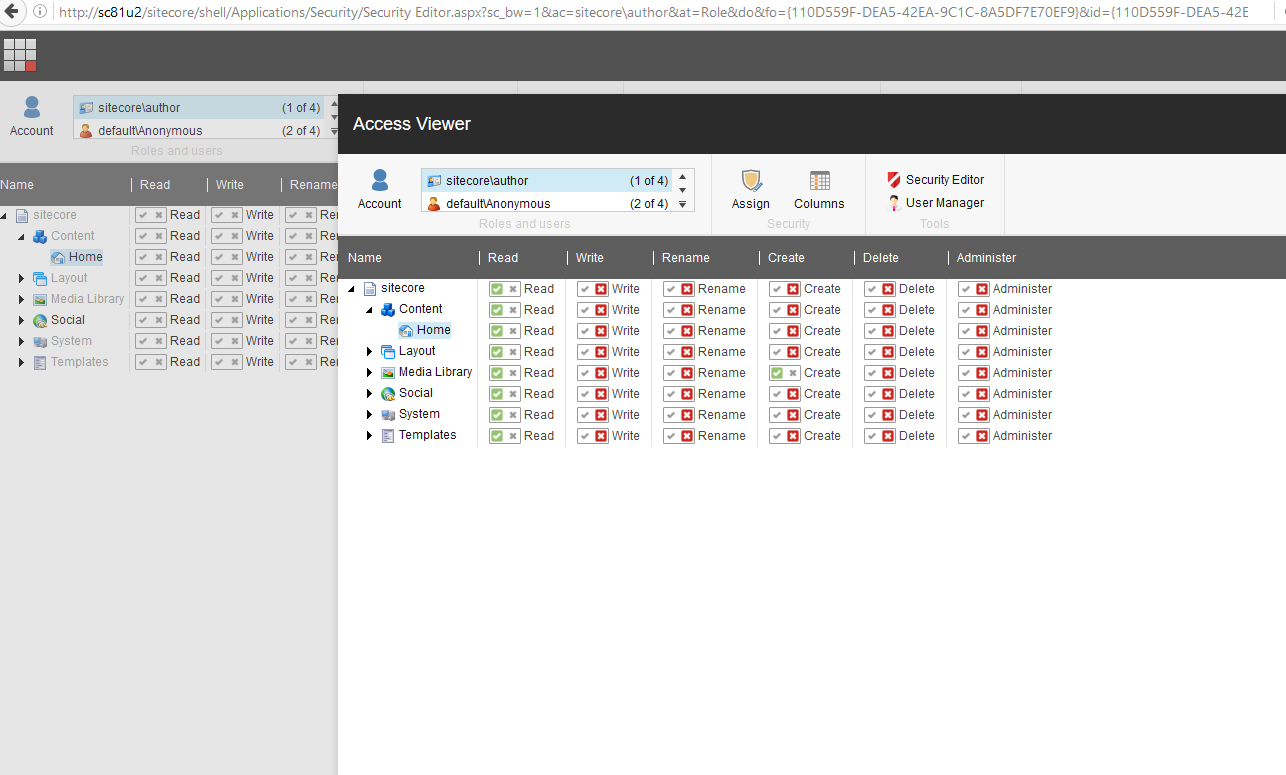Click the Media Library picture icon
Viewport: 1286px width, 775px height.
388,373
